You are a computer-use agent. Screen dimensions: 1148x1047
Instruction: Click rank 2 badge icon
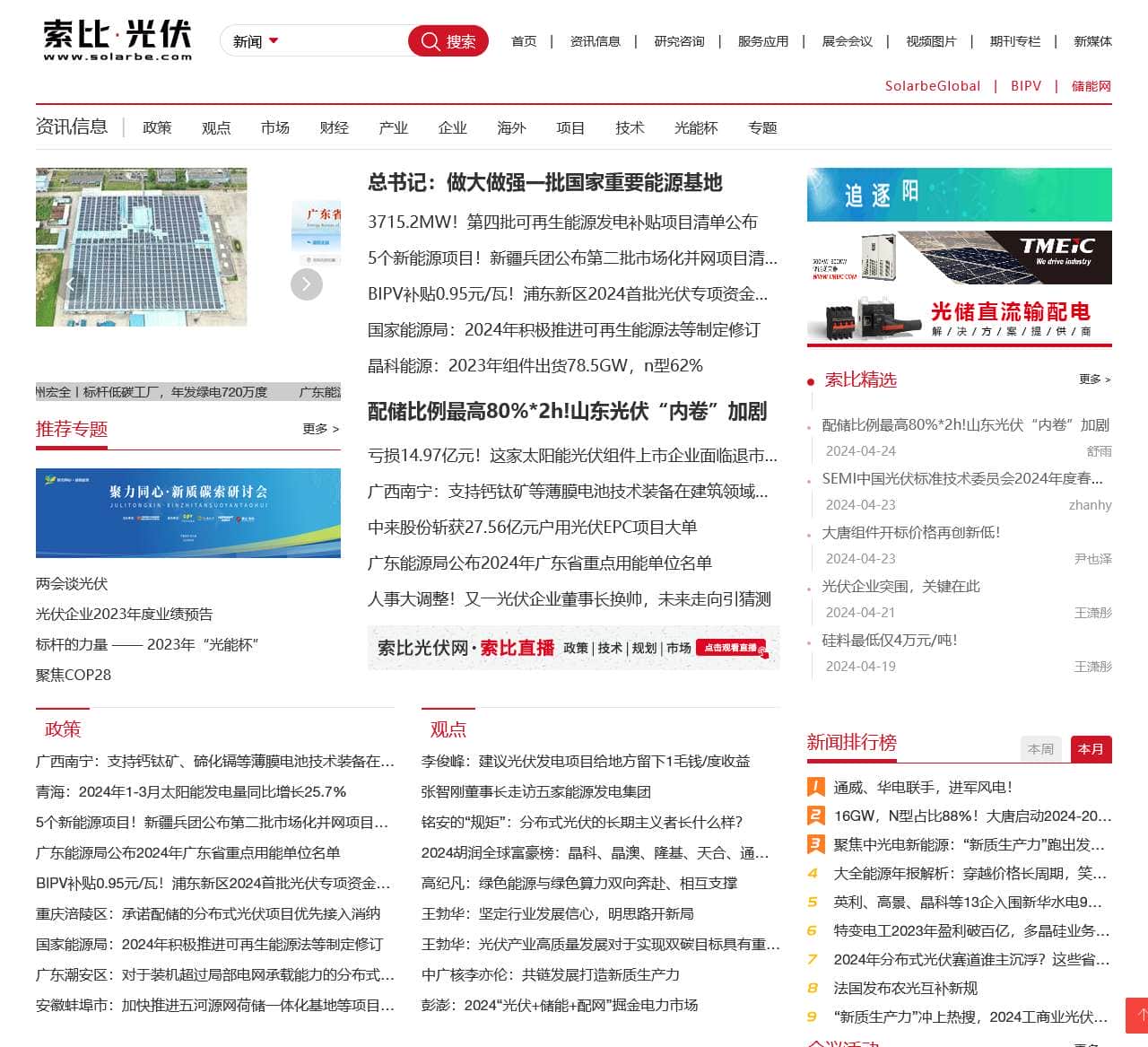click(x=816, y=816)
